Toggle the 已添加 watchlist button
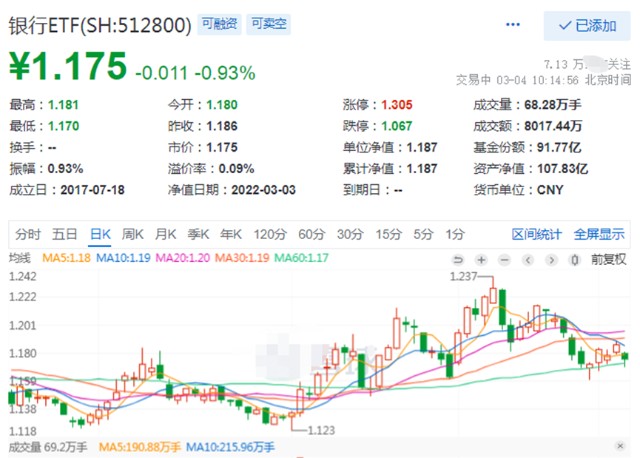 tap(587, 25)
